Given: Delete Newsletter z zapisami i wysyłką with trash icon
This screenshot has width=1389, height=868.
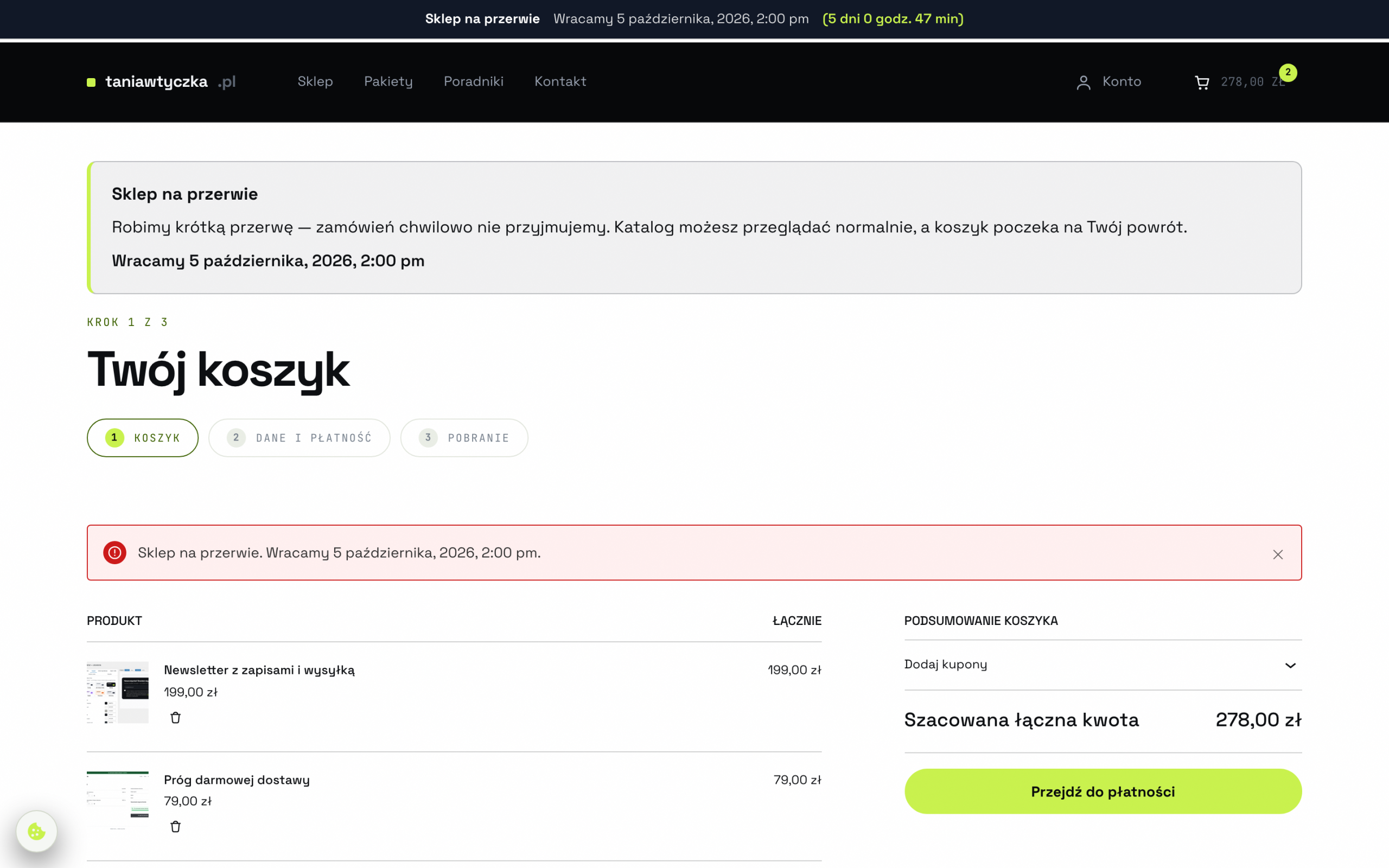Looking at the screenshot, I should 176,718.
